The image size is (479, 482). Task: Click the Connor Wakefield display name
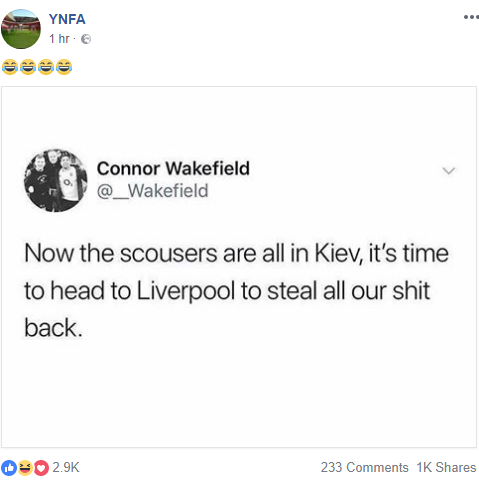(x=173, y=168)
